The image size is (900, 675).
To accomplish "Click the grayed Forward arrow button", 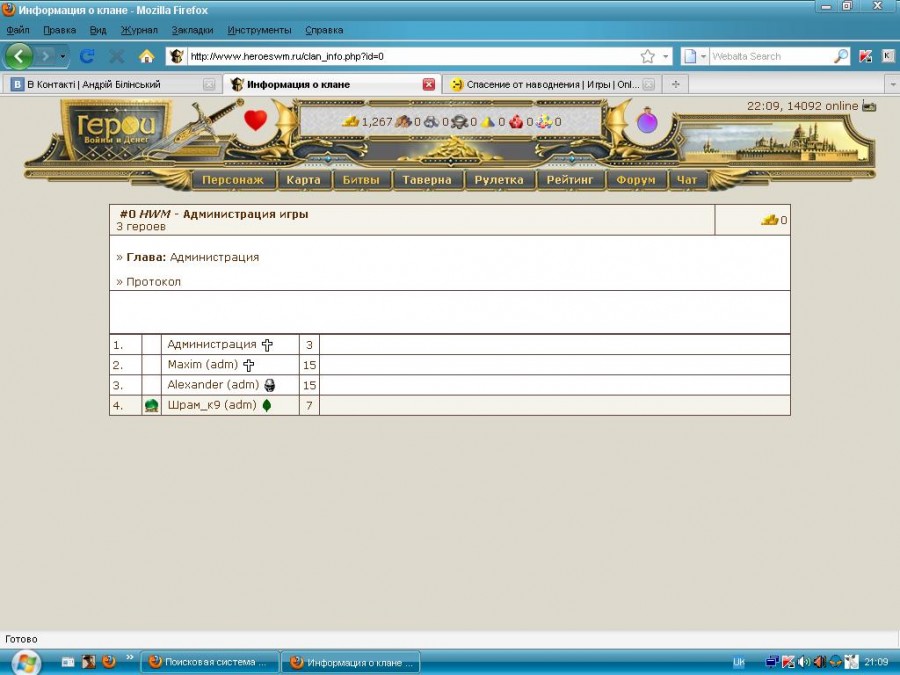I will point(45,56).
